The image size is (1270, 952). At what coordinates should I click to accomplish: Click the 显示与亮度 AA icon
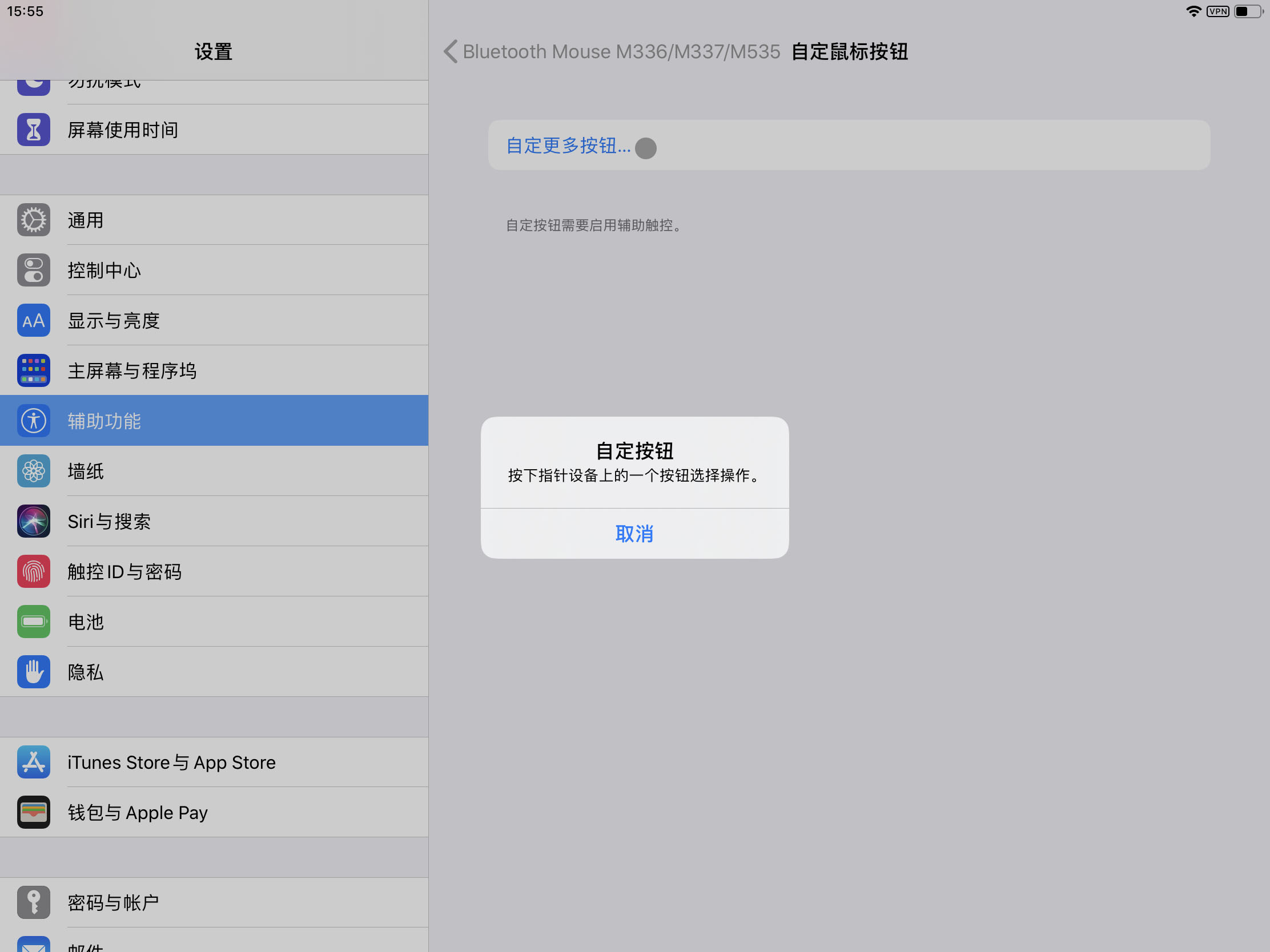pyautogui.click(x=33, y=320)
